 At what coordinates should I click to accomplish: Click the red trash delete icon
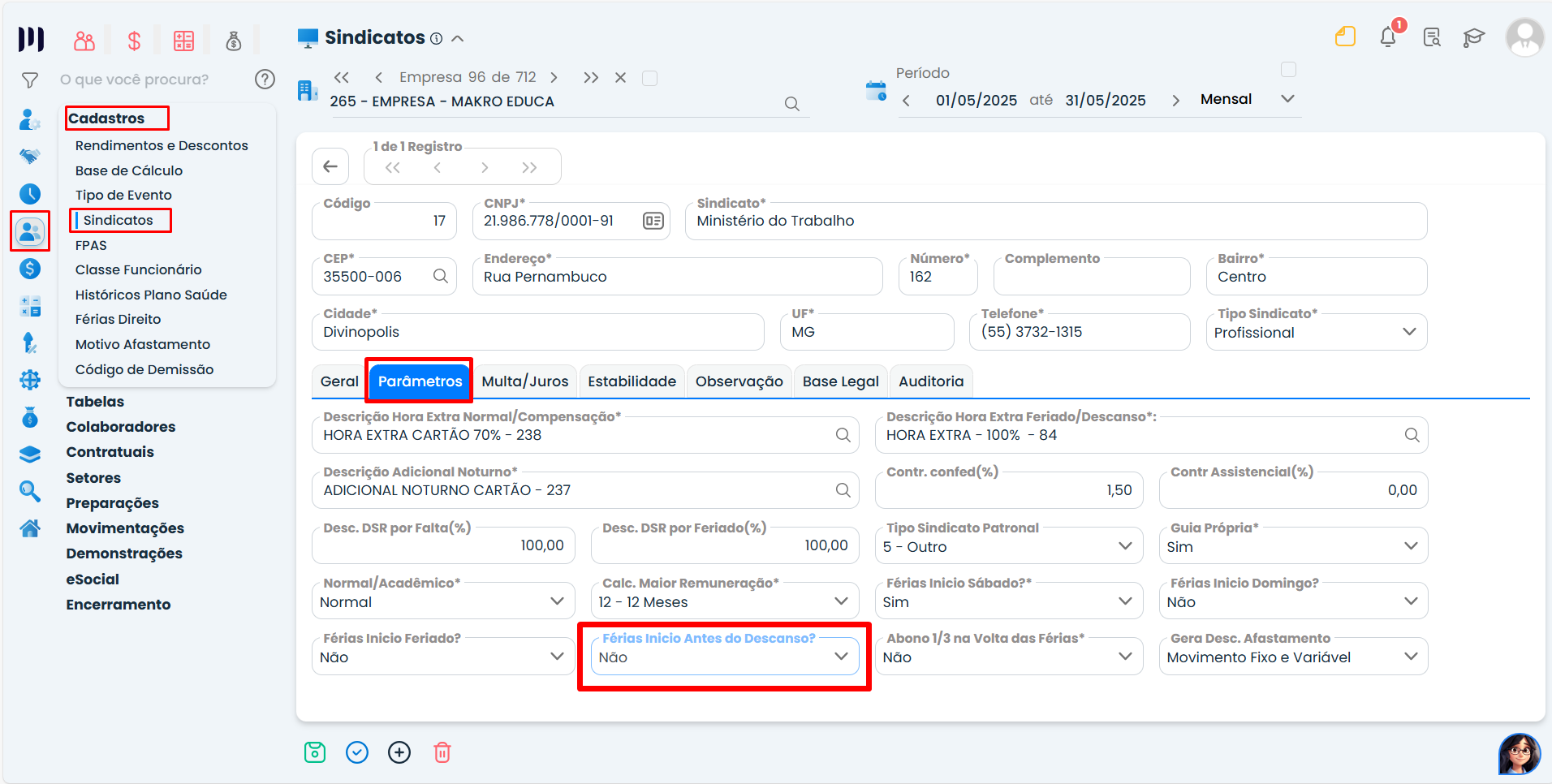point(442,752)
